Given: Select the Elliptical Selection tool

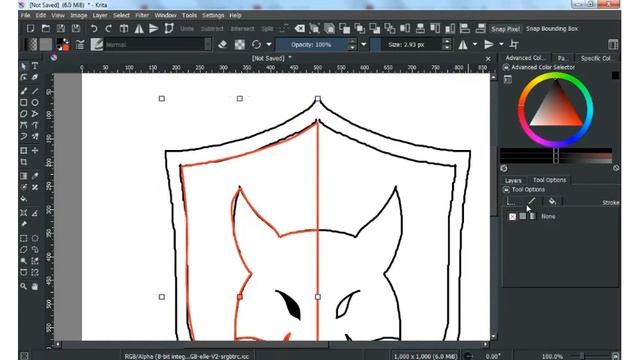Looking at the screenshot, I should pos(35,238).
